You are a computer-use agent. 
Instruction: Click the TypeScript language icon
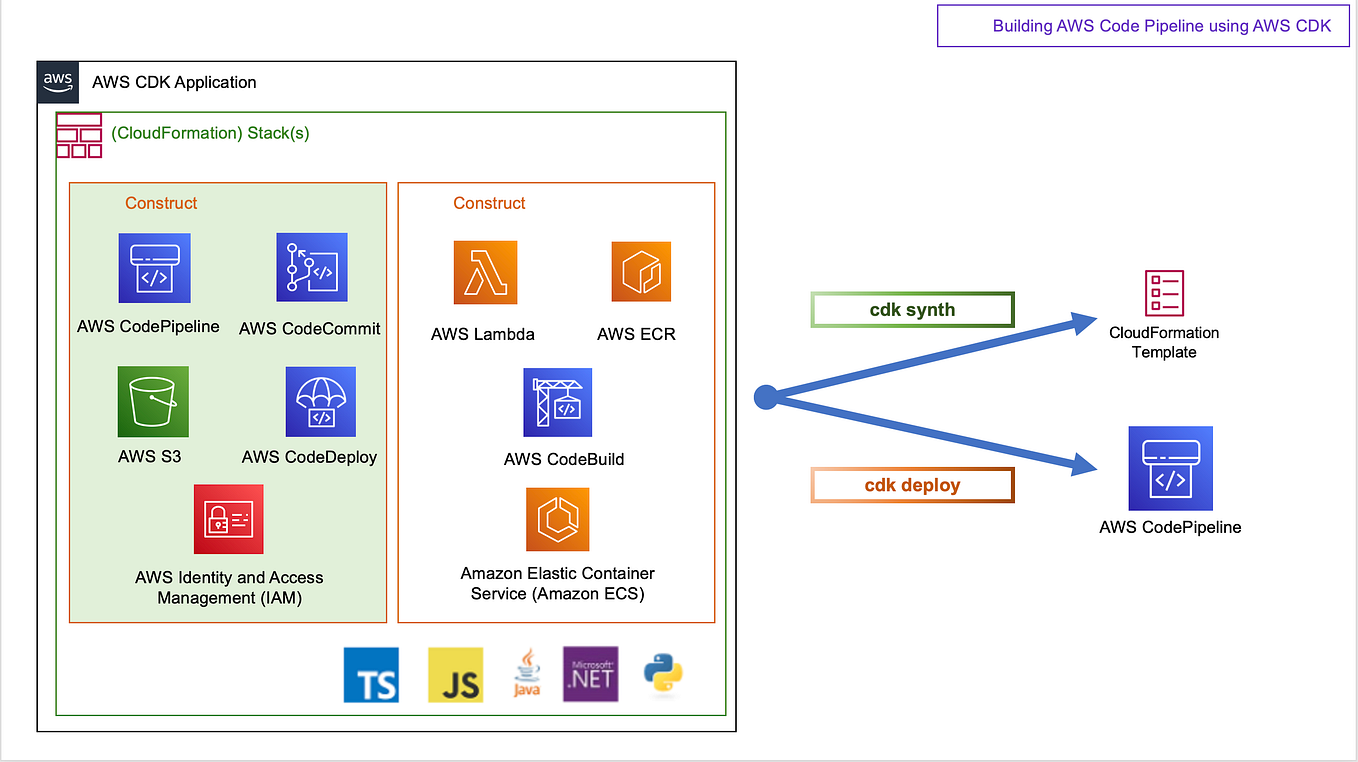(371, 675)
